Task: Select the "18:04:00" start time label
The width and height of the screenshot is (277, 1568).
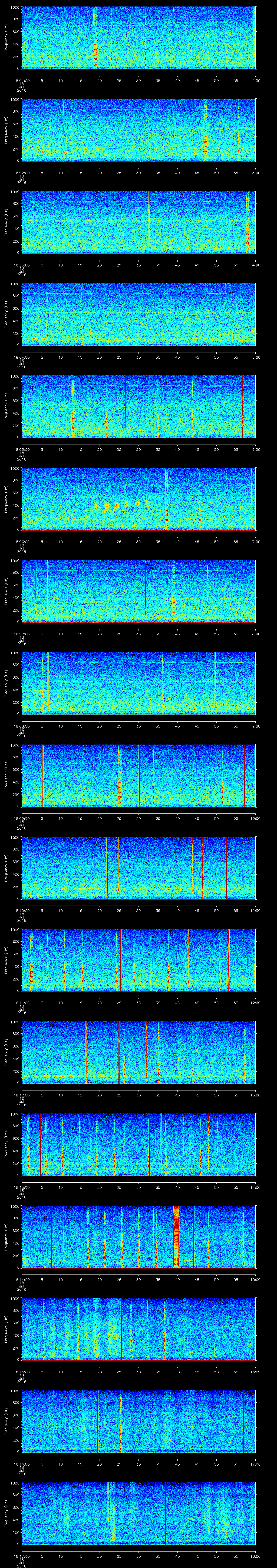Action: pos(21,357)
